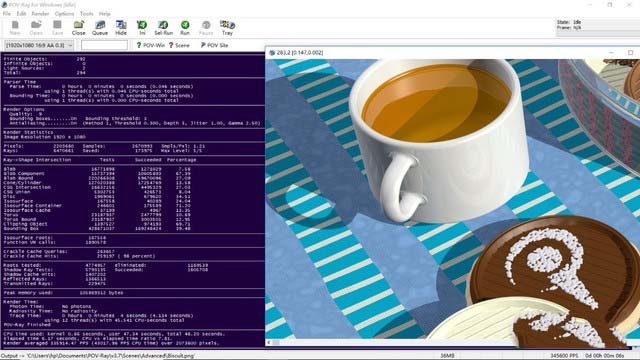
Task: Click the rendered biscuit scene image
Action: pos(453,199)
